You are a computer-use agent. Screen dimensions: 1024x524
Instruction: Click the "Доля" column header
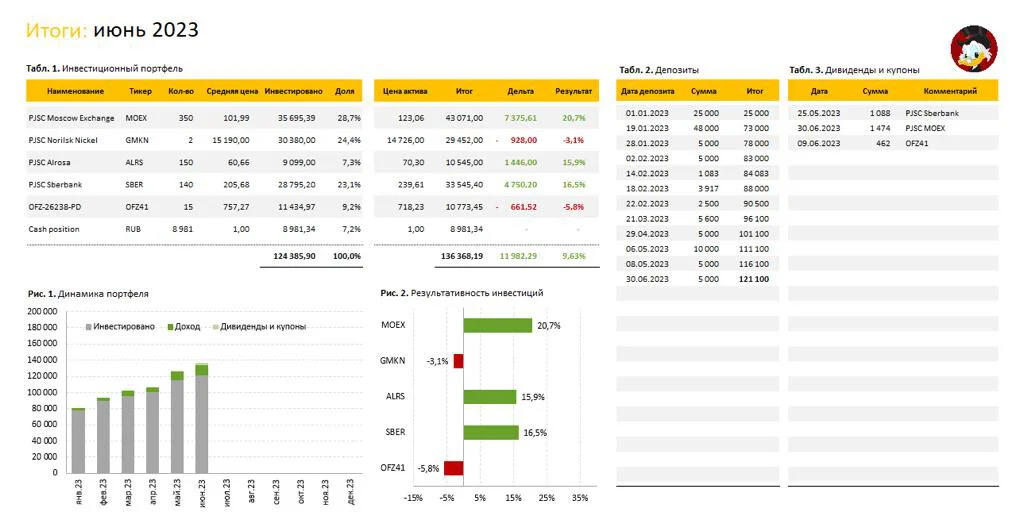tap(345, 91)
